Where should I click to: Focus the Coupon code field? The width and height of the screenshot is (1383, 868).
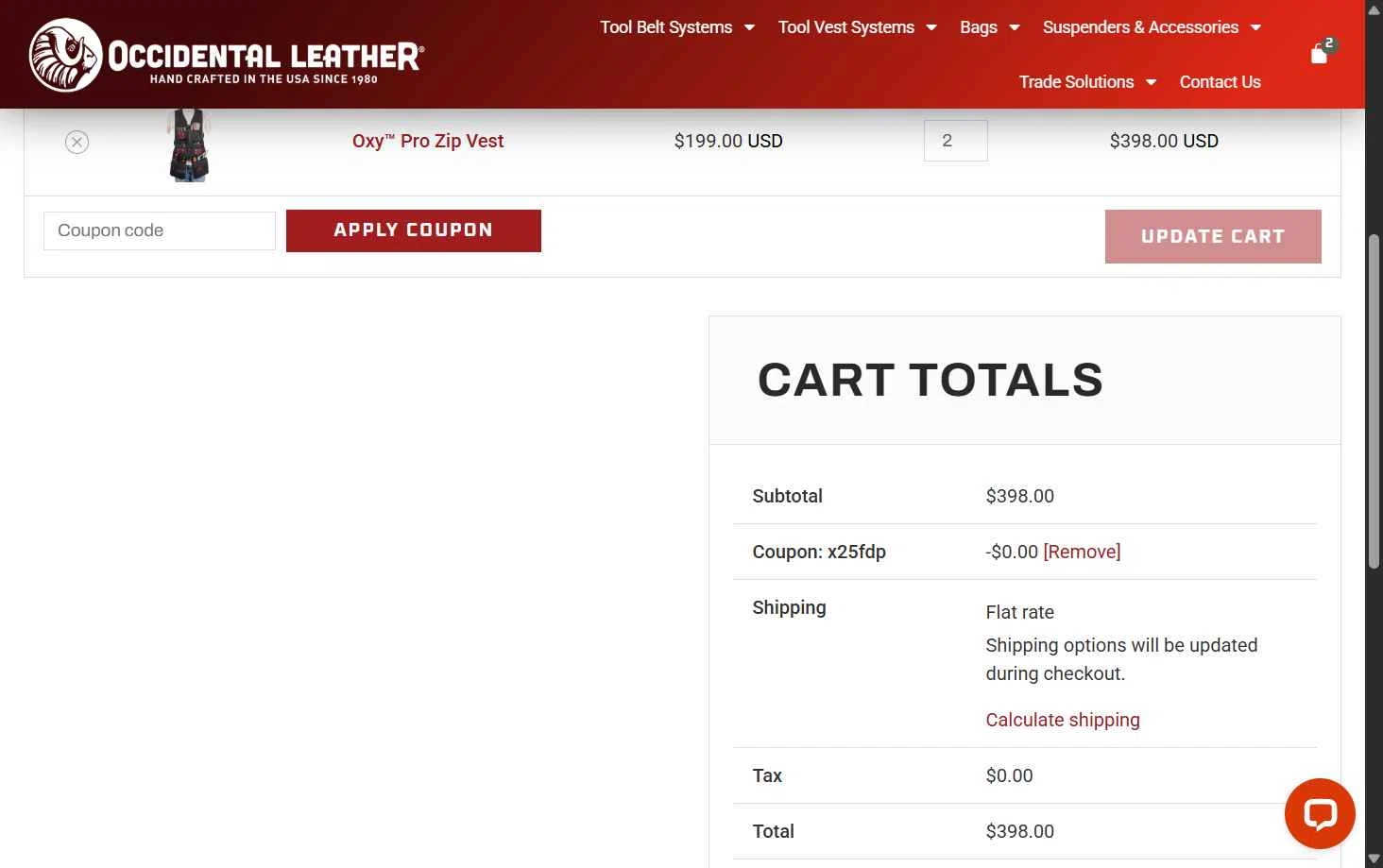point(160,230)
